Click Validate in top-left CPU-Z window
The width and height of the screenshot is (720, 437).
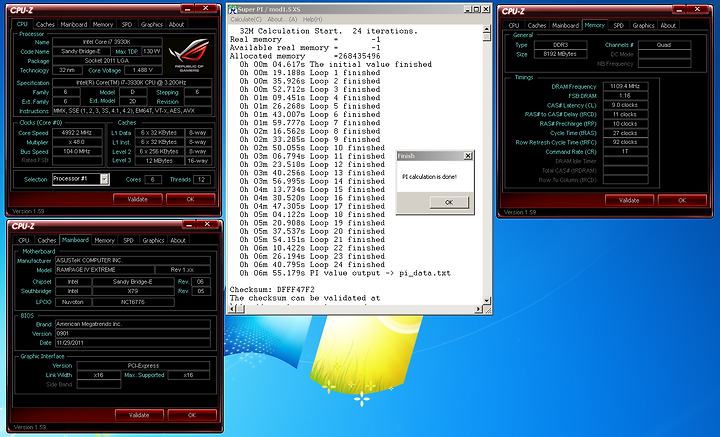click(x=138, y=199)
